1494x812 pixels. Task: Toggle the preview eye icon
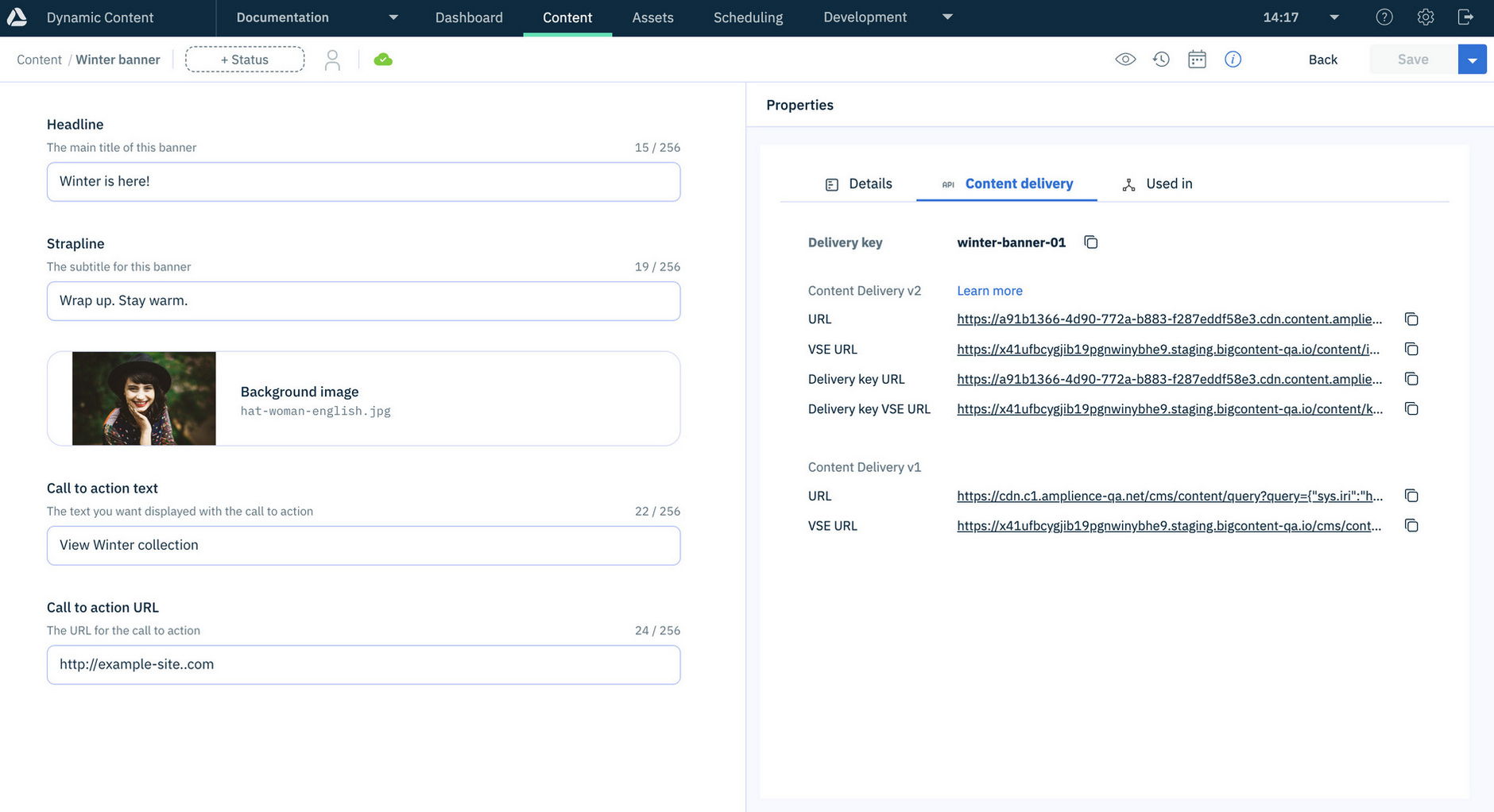1124,60
